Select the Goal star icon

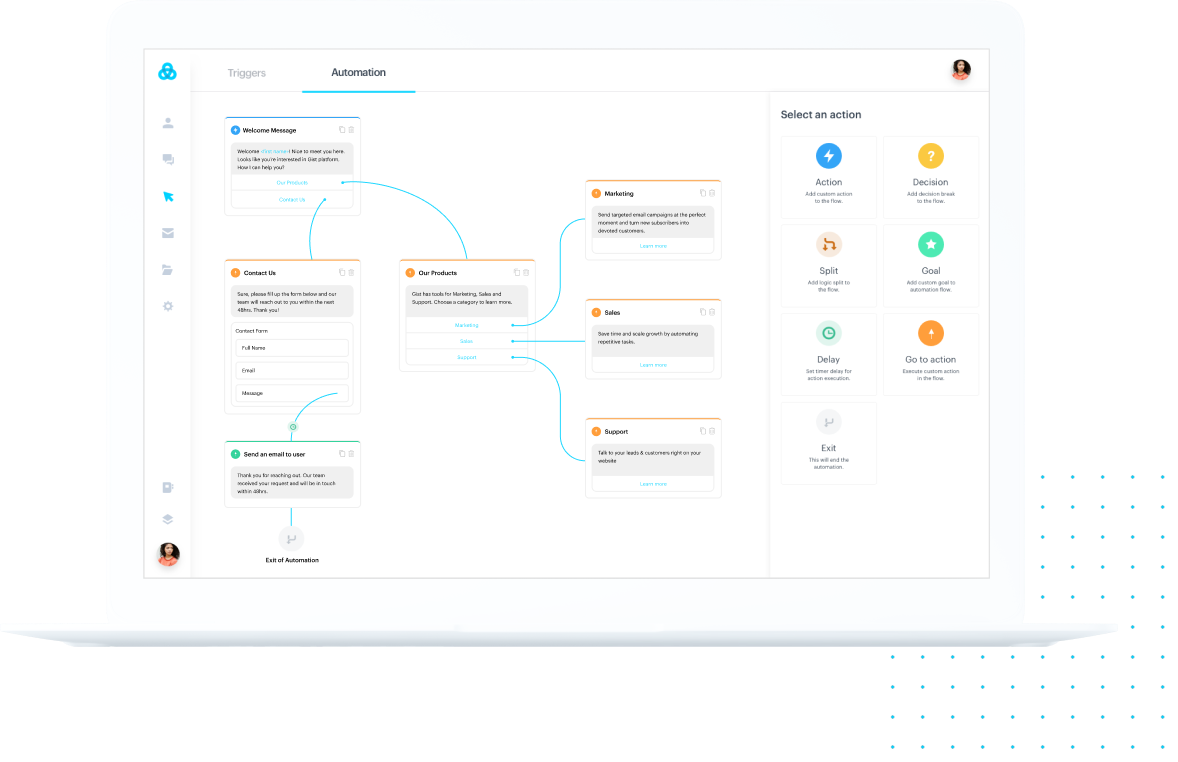pos(930,244)
